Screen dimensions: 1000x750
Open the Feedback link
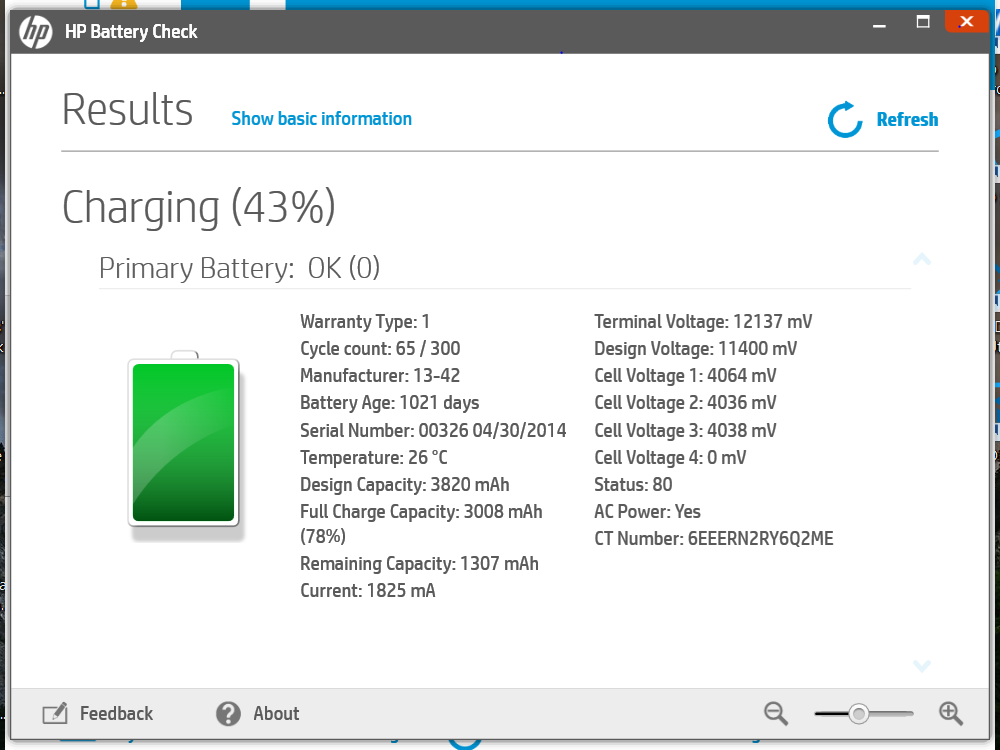pyautogui.click(x=116, y=713)
